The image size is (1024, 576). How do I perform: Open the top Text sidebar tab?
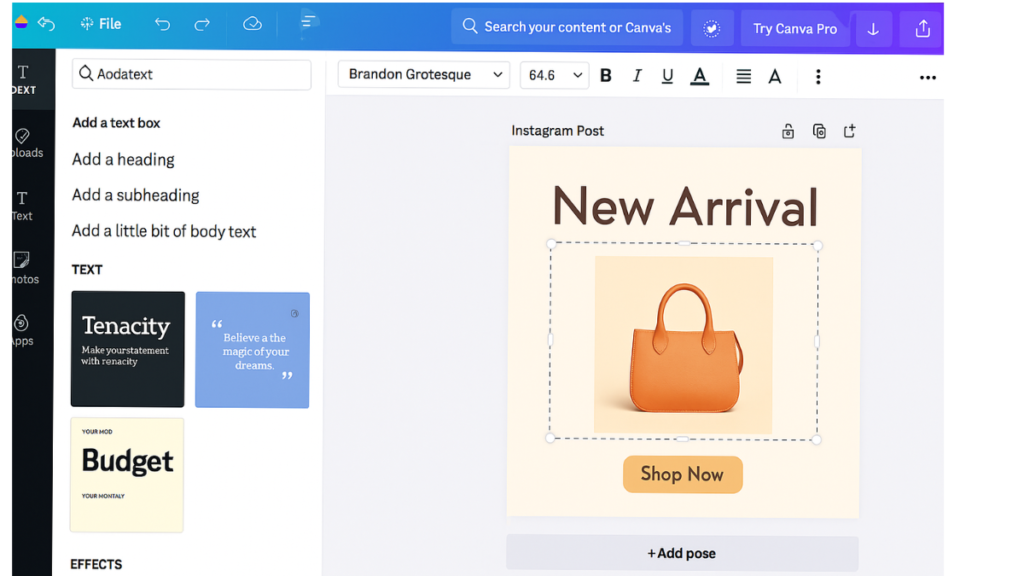click(x=24, y=79)
